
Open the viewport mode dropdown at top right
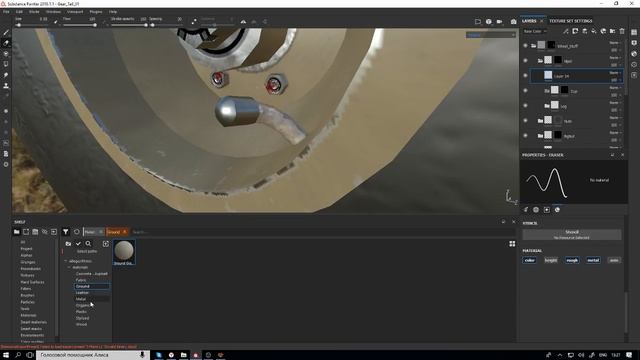pyautogui.click(x=491, y=35)
